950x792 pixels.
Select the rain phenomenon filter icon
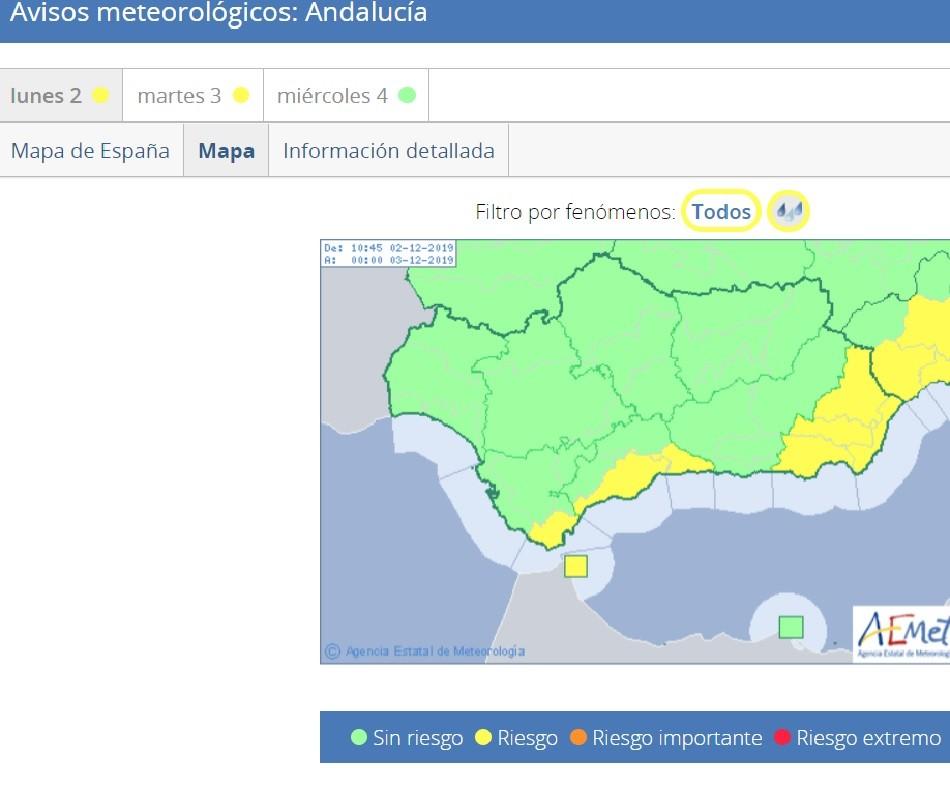(789, 211)
